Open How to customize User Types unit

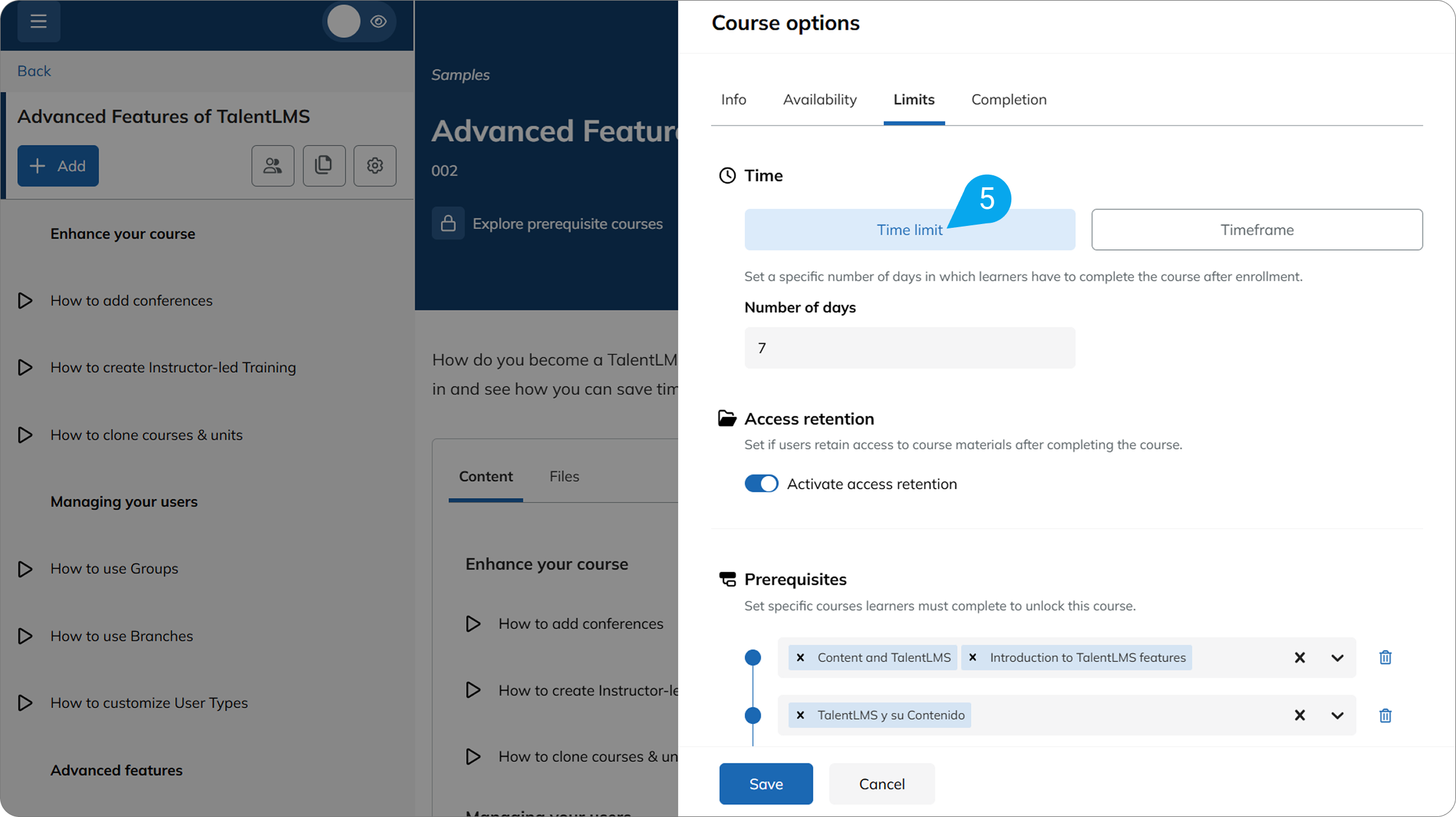coord(149,703)
